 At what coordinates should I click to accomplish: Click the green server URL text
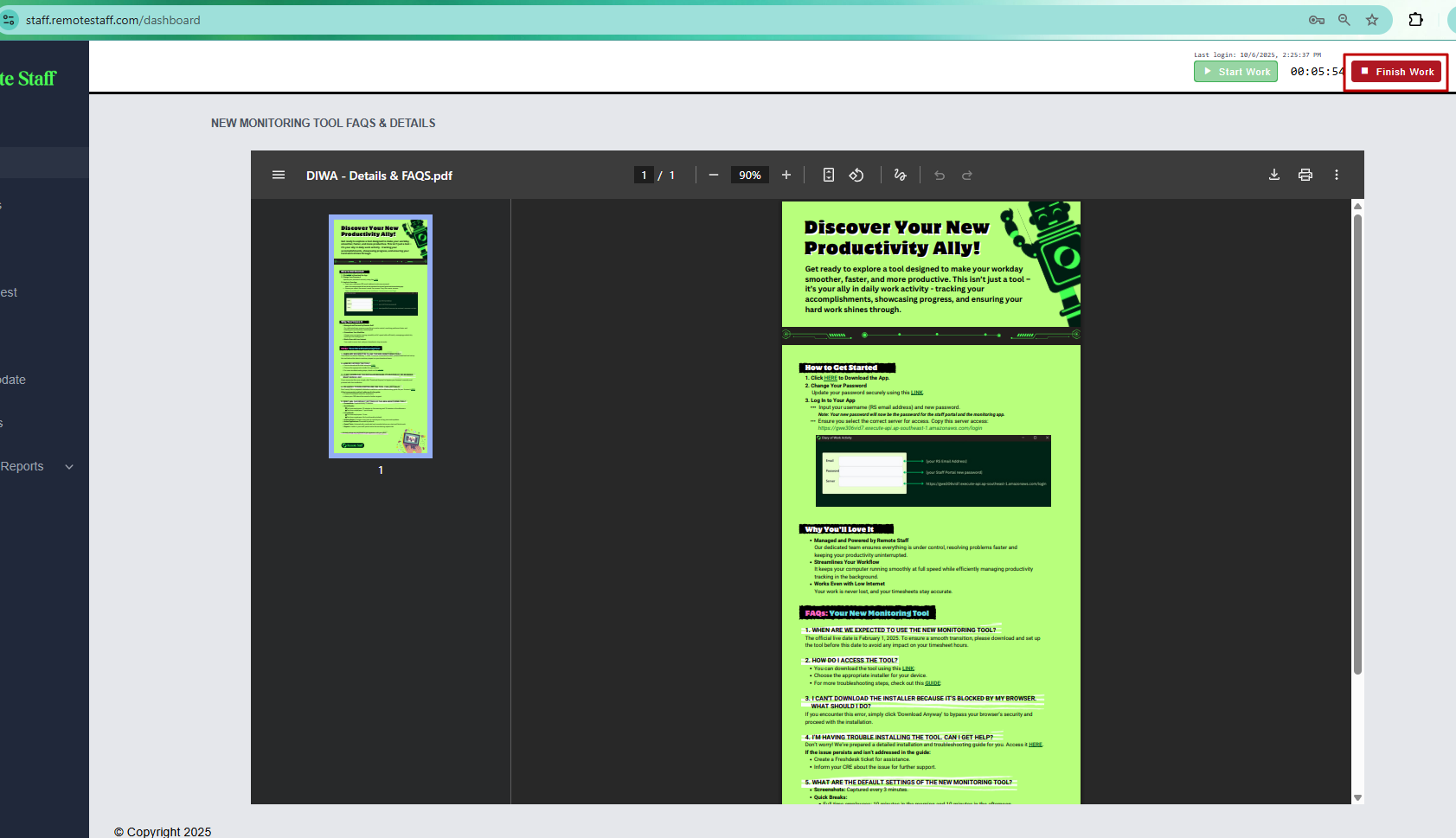(x=900, y=428)
